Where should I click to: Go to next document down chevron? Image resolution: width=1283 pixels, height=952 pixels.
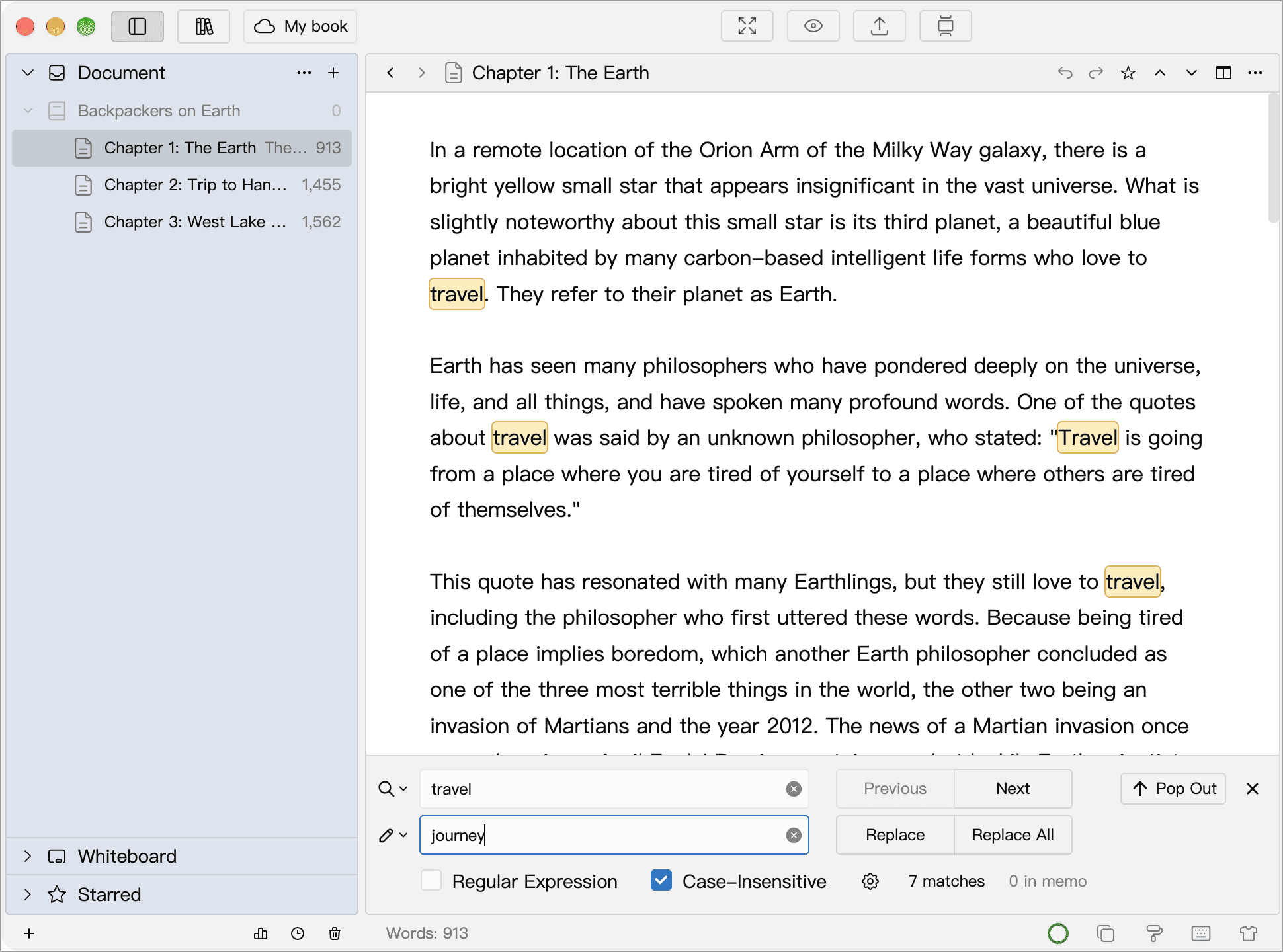pyautogui.click(x=1192, y=73)
